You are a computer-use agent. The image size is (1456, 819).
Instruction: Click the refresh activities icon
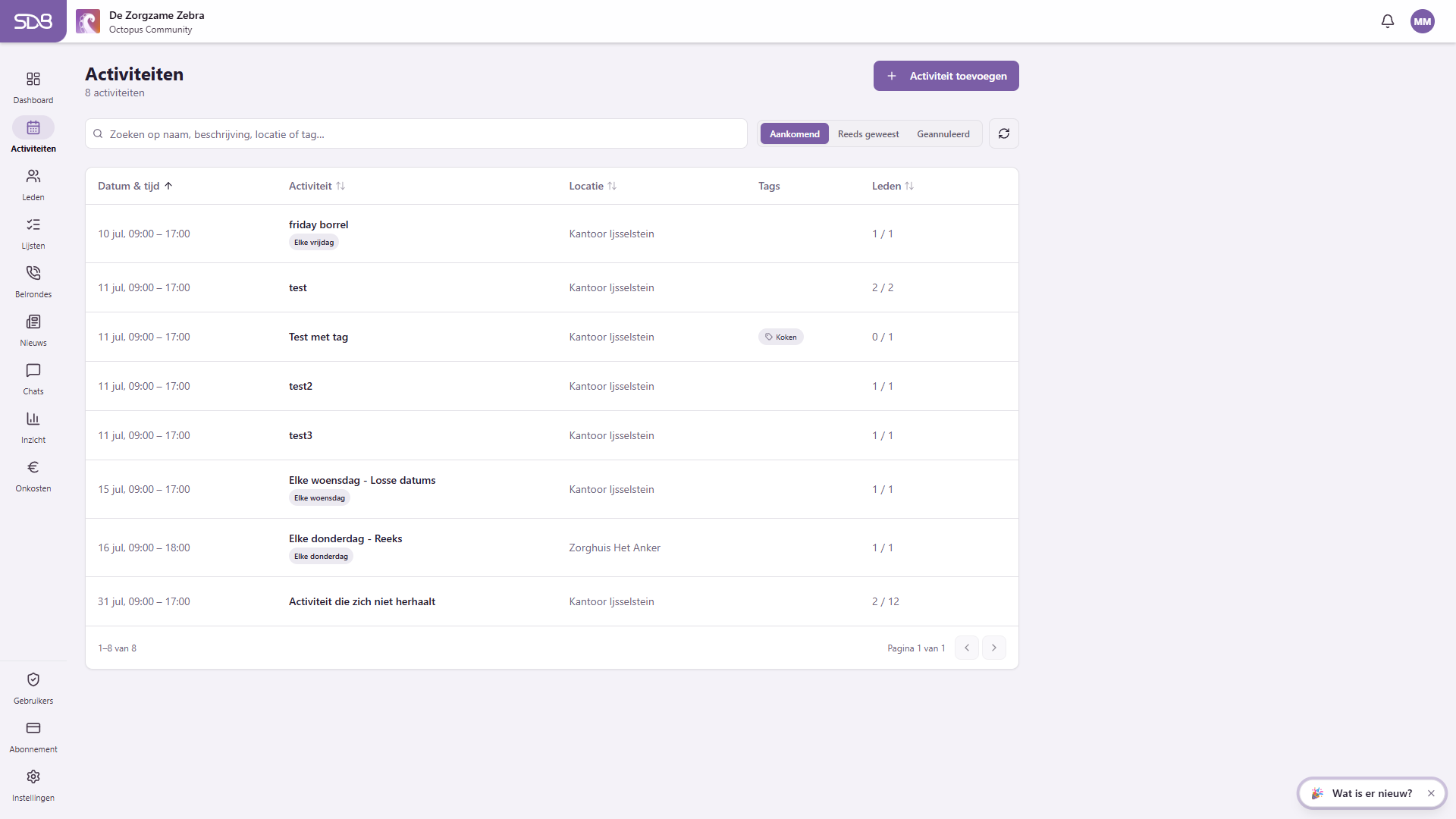pos(1004,133)
